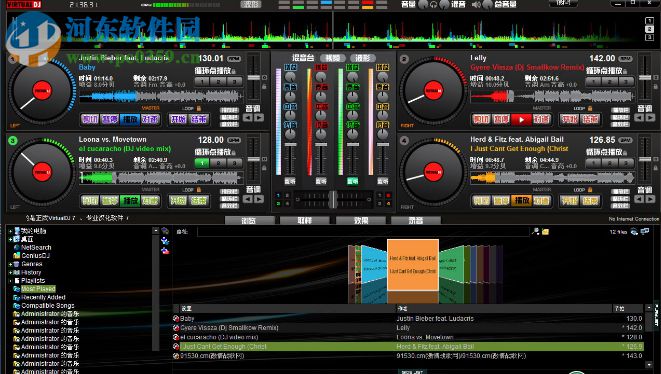The image size is (661, 374).
Task: Select the orange cover flow thumbnail
Action: pyautogui.click(x=413, y=265)
